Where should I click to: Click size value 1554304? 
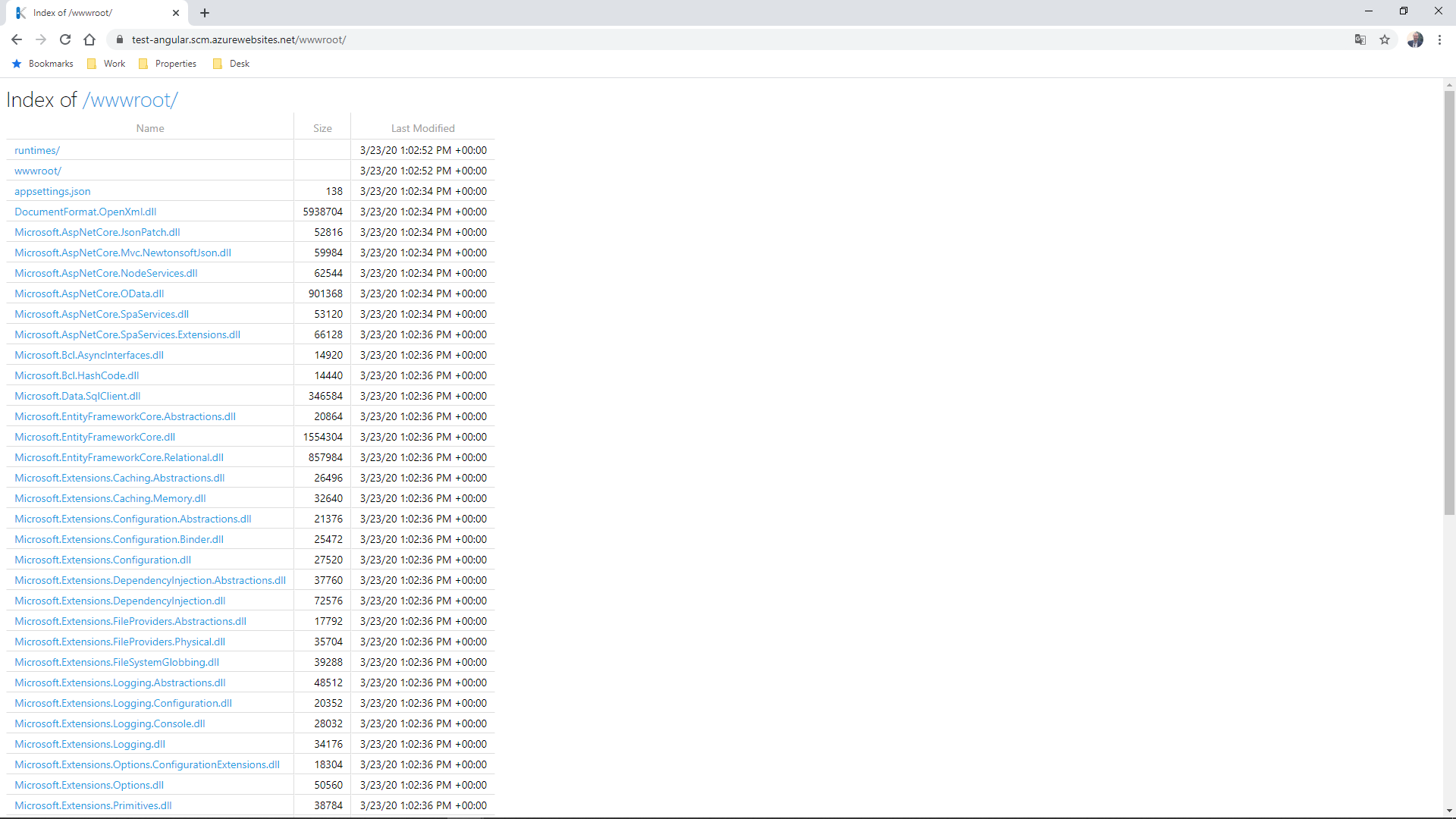click(323, 437)
